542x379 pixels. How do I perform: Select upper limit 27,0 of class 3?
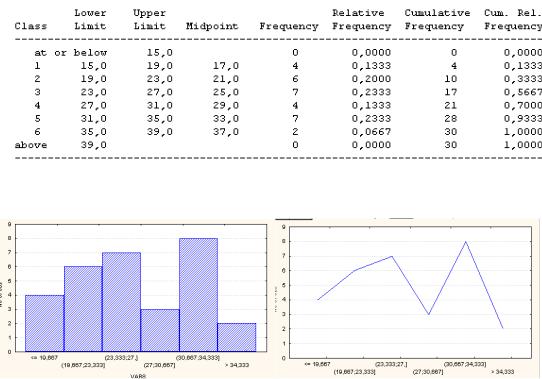click(x=159, y=92)
